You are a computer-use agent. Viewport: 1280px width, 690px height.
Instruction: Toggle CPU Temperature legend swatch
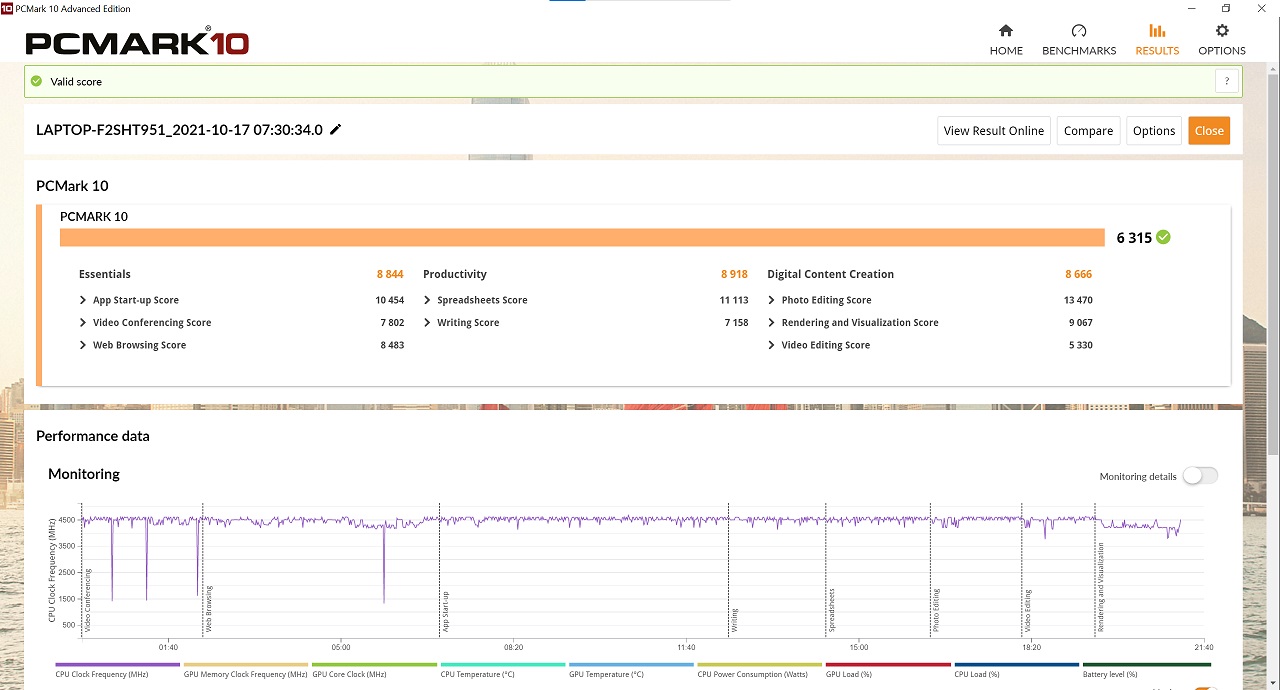click(x=503, y=665)
